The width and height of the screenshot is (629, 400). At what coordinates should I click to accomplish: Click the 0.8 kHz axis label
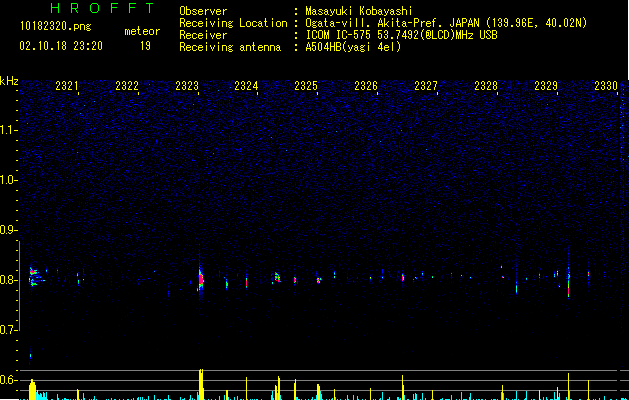pyautogui.click(x=8, y=280)
